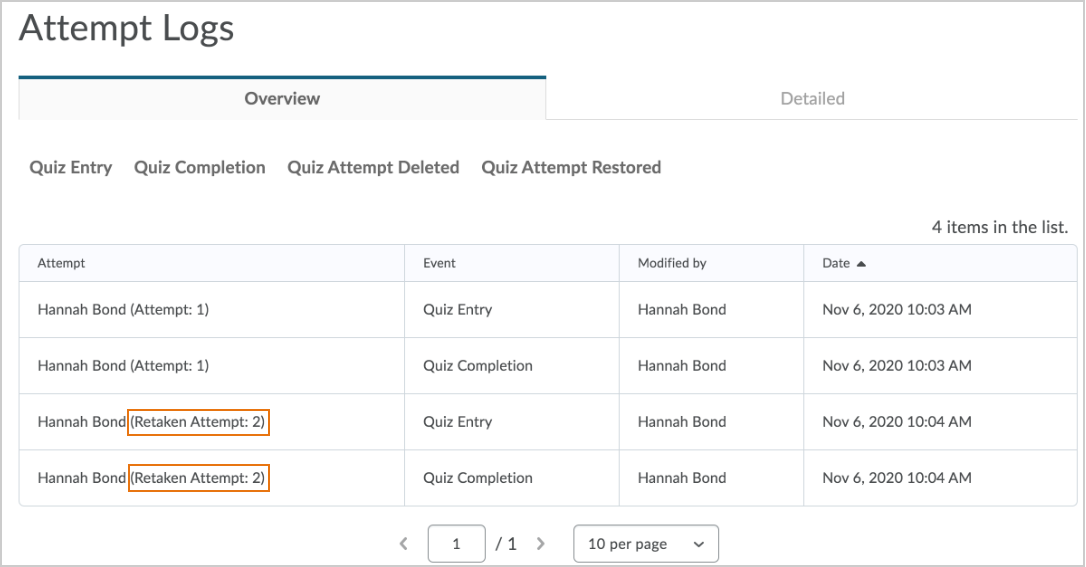
Task: Open the 10 per page dropdown
Action: [x=645, y=544]
